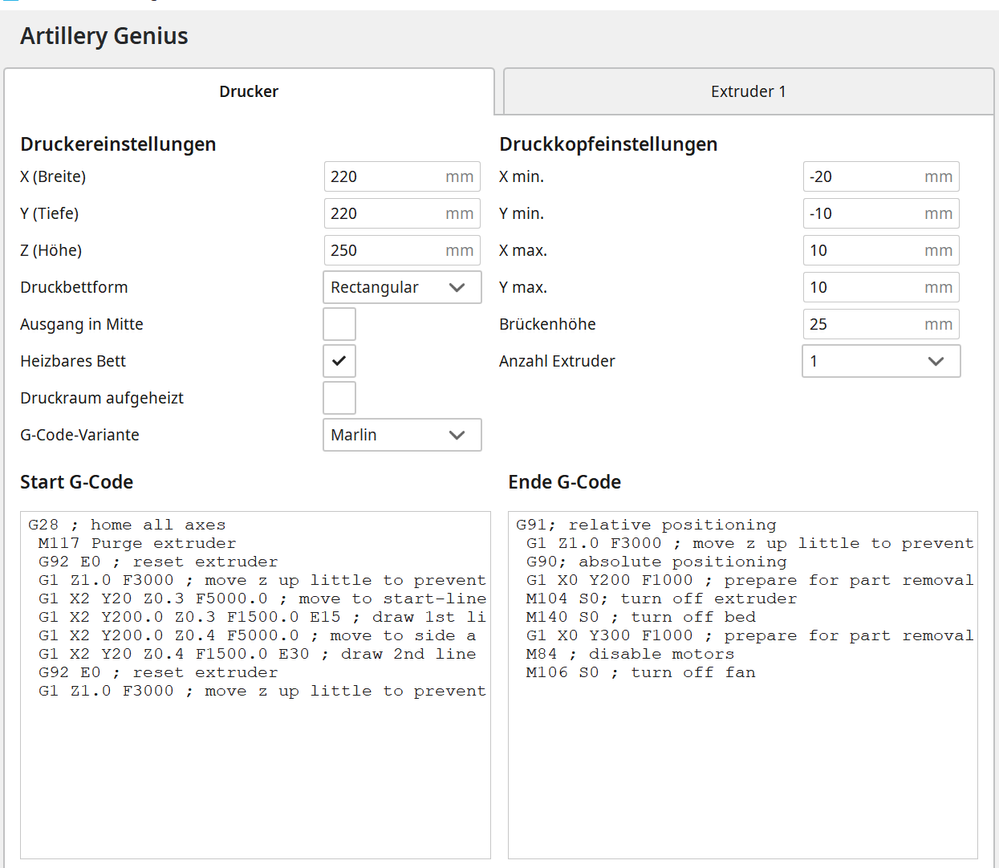Enable the Druckraum aufgeheizt checkbox
Image resolution: width=999 pixels, height=868 pixels.
339,398
